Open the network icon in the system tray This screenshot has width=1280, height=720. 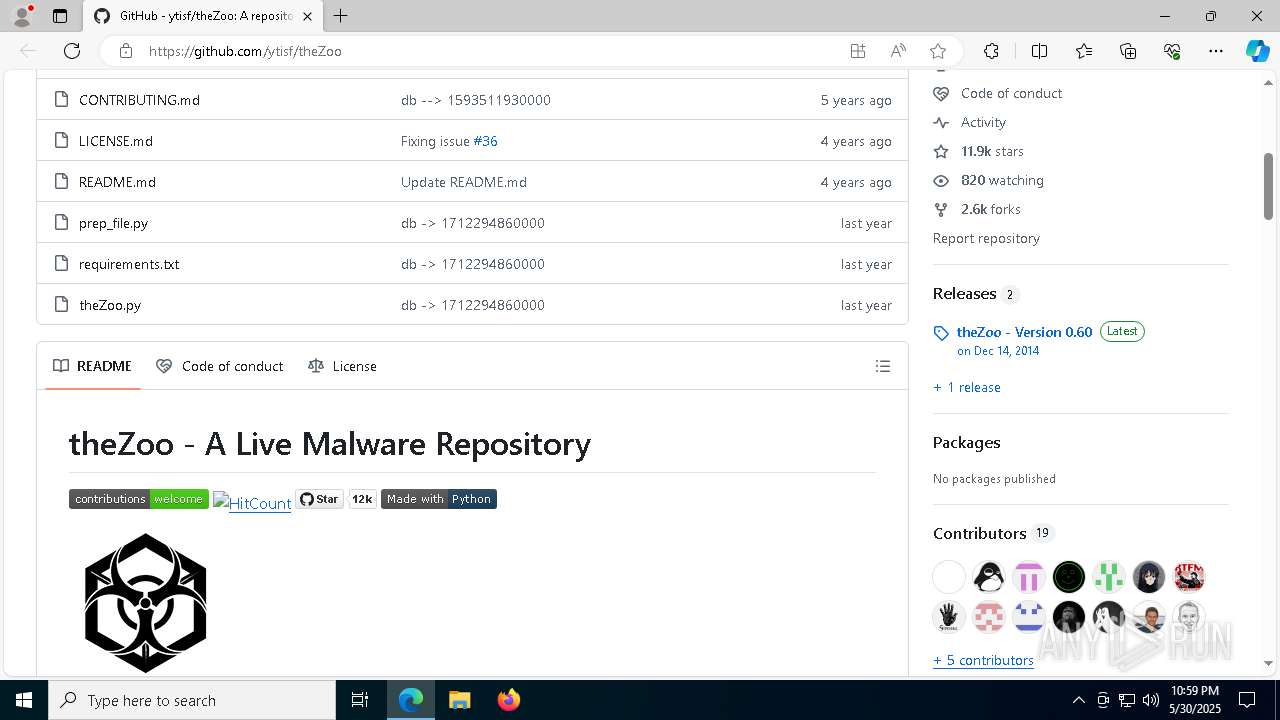coord(1127,700)
